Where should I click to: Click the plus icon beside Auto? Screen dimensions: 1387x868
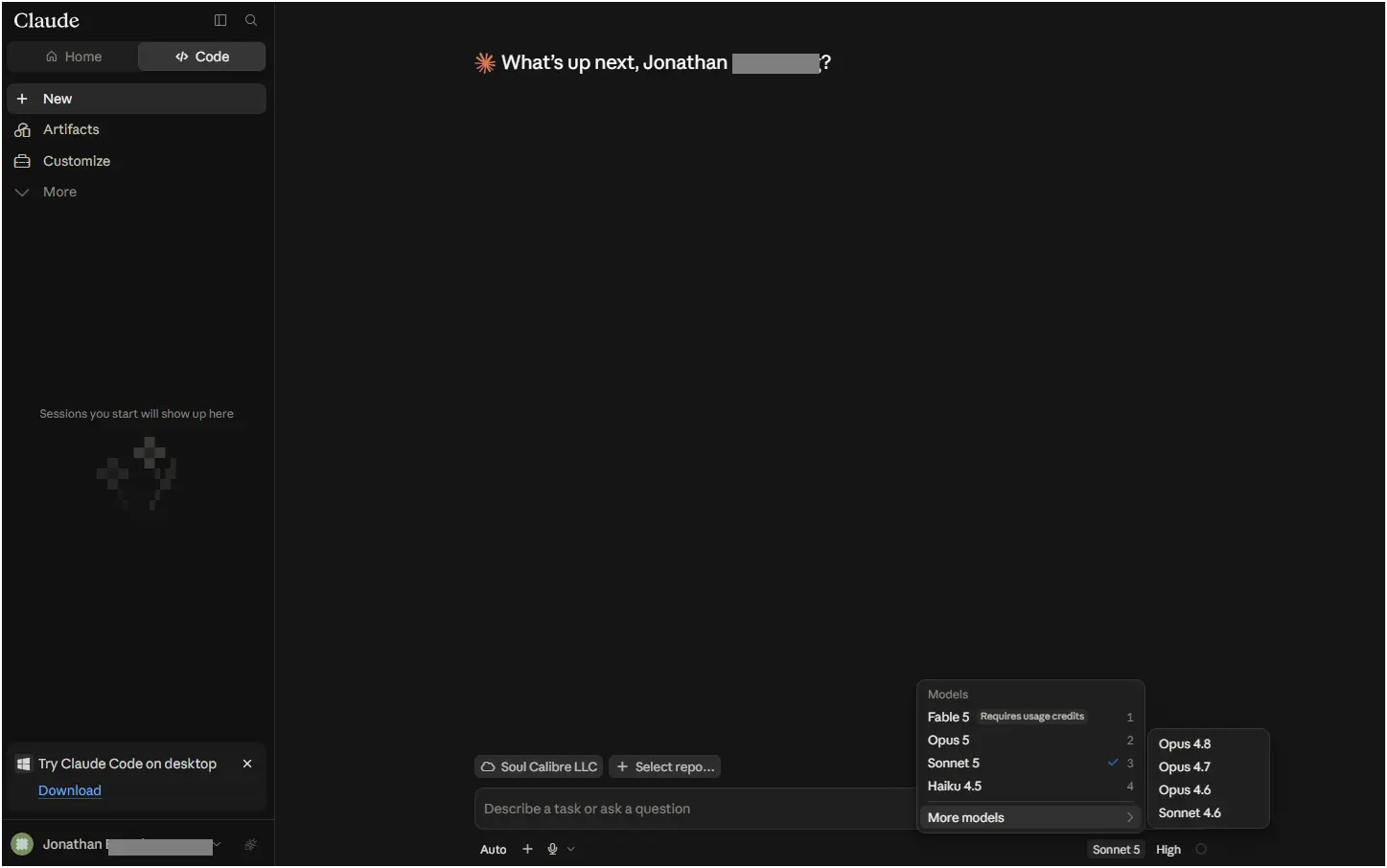(527, 849)
